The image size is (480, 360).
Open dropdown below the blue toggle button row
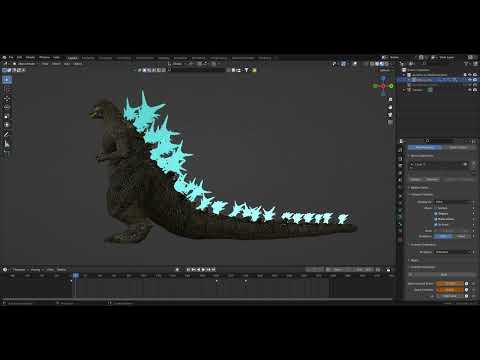point(453,252)
